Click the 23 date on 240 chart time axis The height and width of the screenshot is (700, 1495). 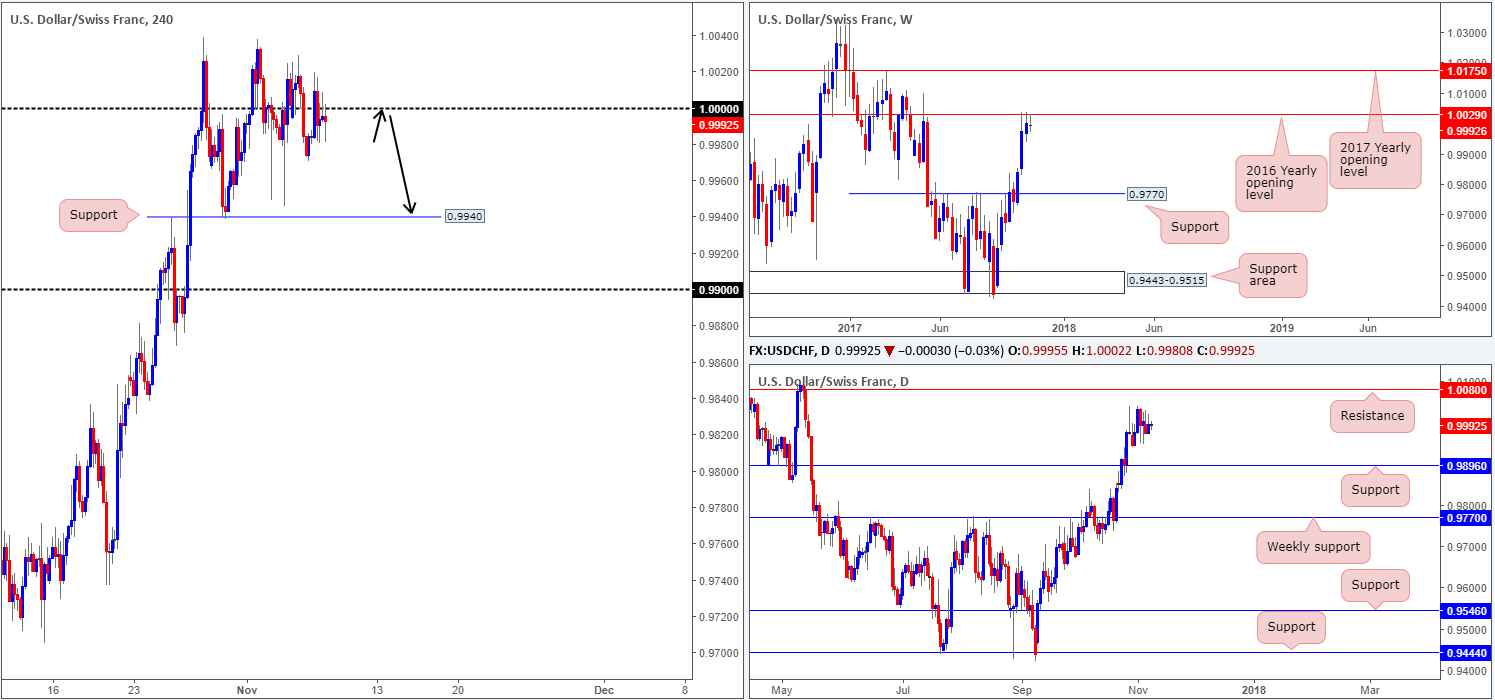[x=135, y=690]
